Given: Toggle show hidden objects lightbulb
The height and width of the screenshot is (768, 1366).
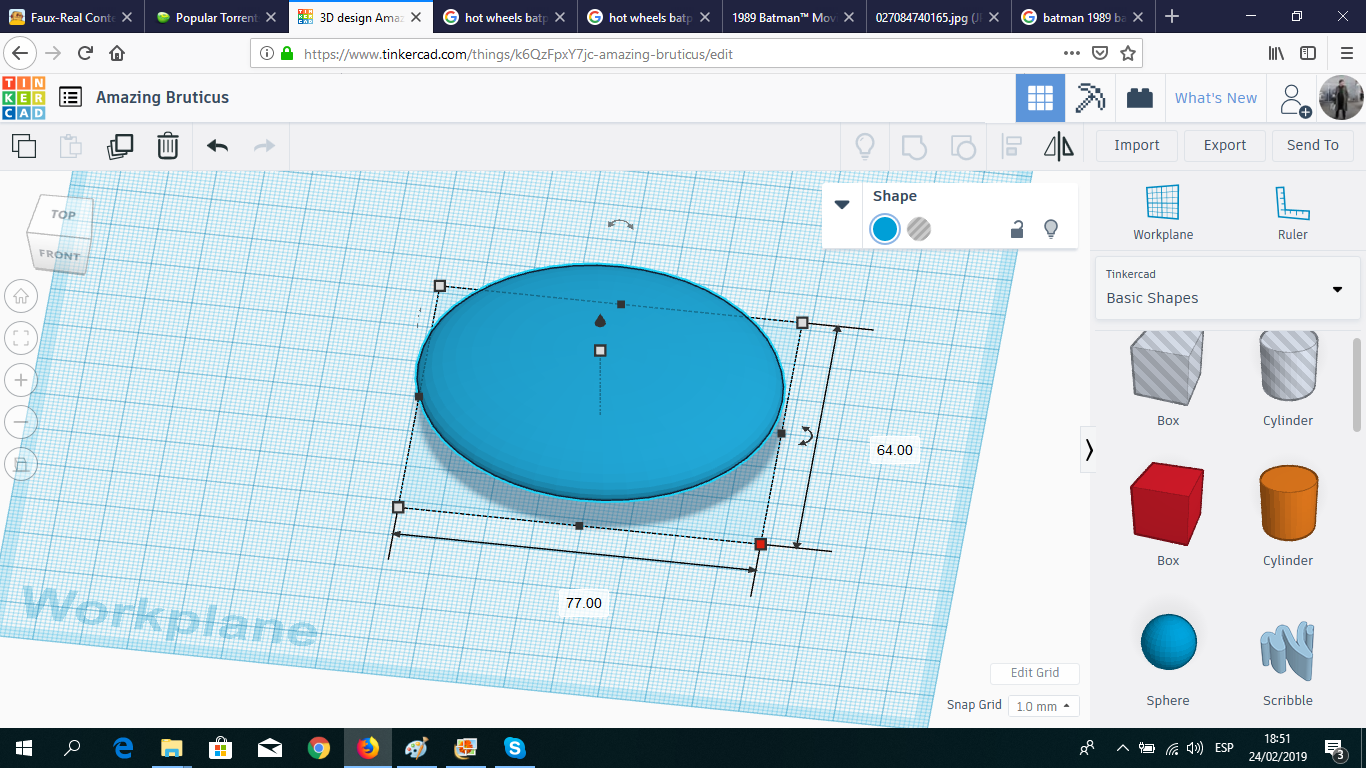Looking at the screenshot, I should tap(865, 146).
